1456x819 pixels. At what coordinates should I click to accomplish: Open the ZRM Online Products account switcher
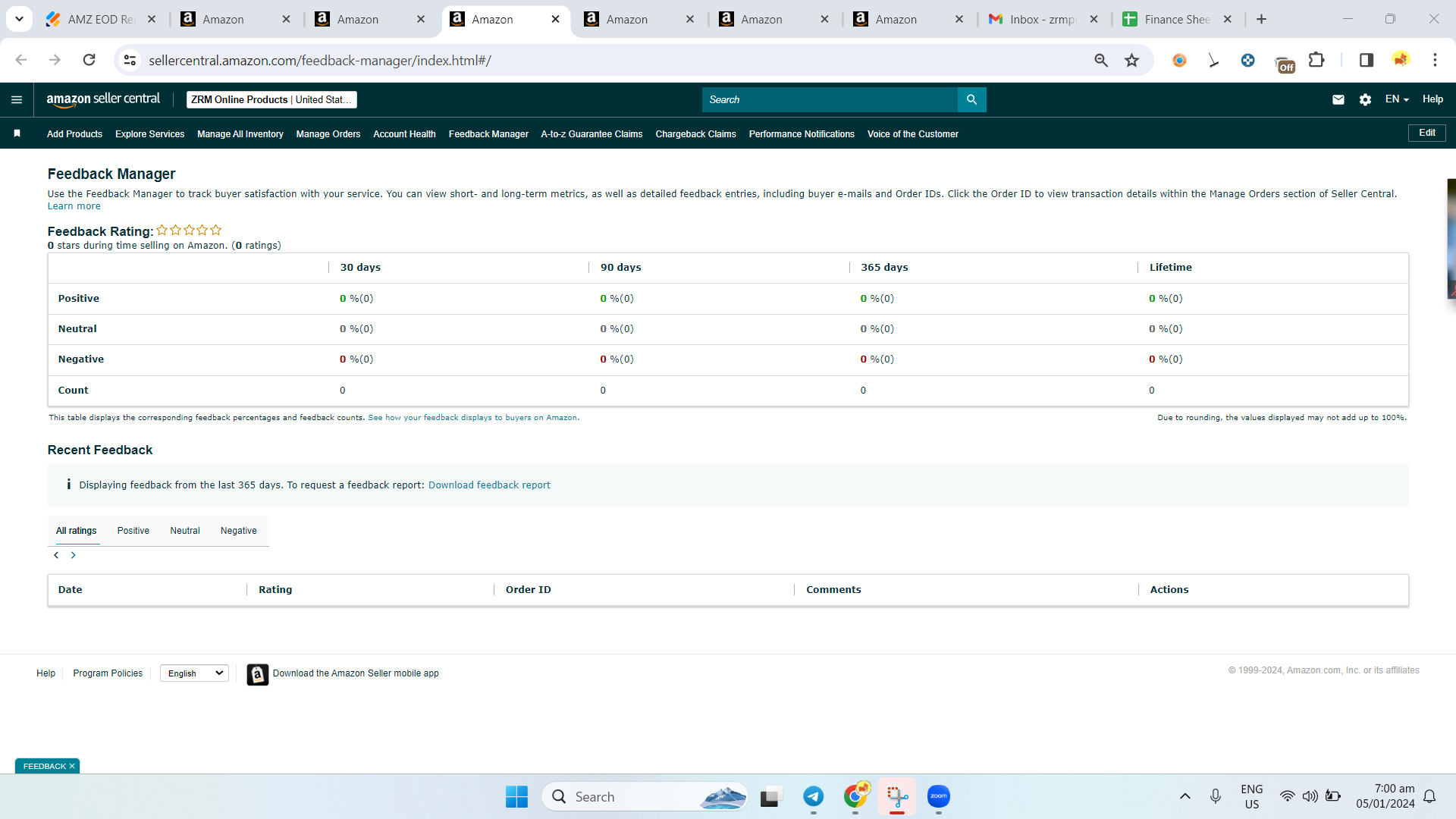point(271,99)
